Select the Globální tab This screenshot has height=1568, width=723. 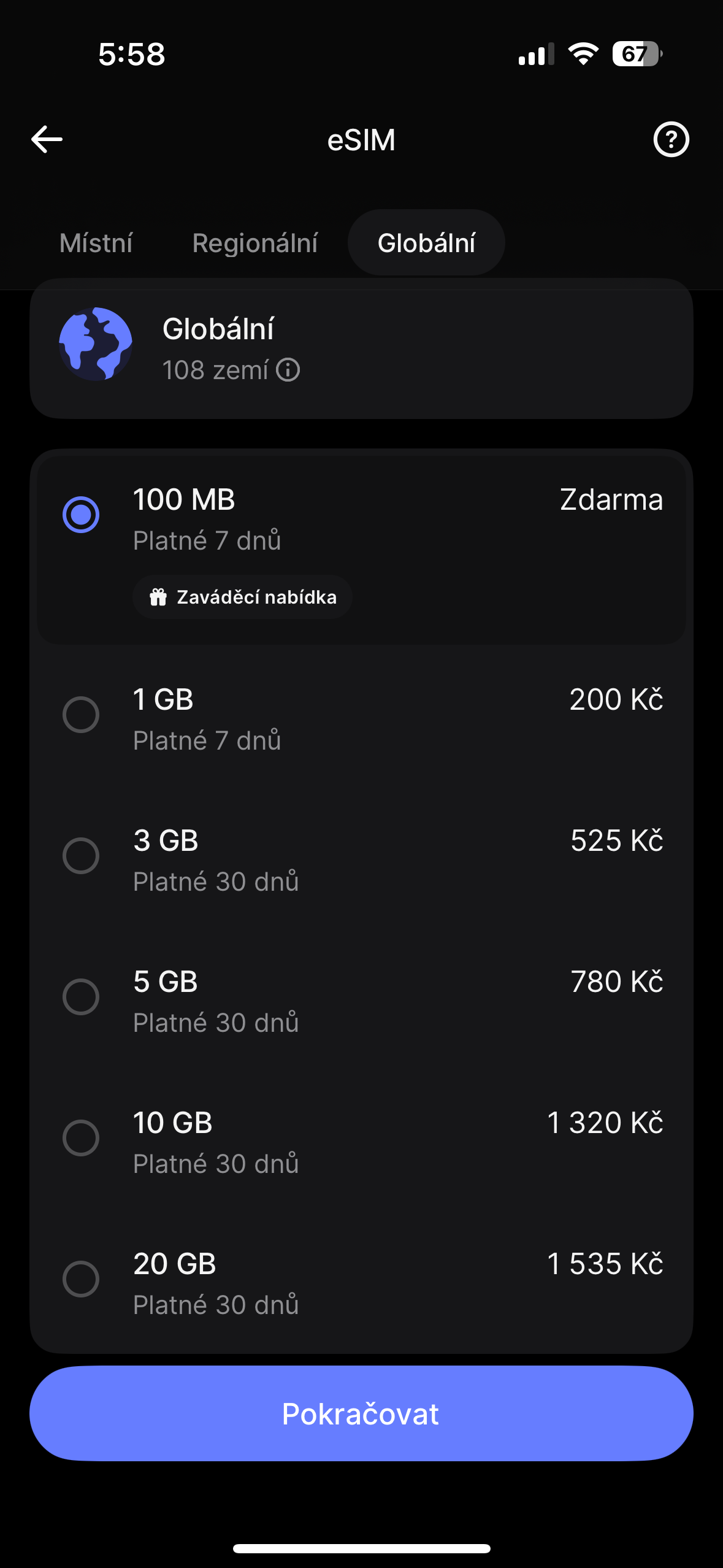(426, 243)
